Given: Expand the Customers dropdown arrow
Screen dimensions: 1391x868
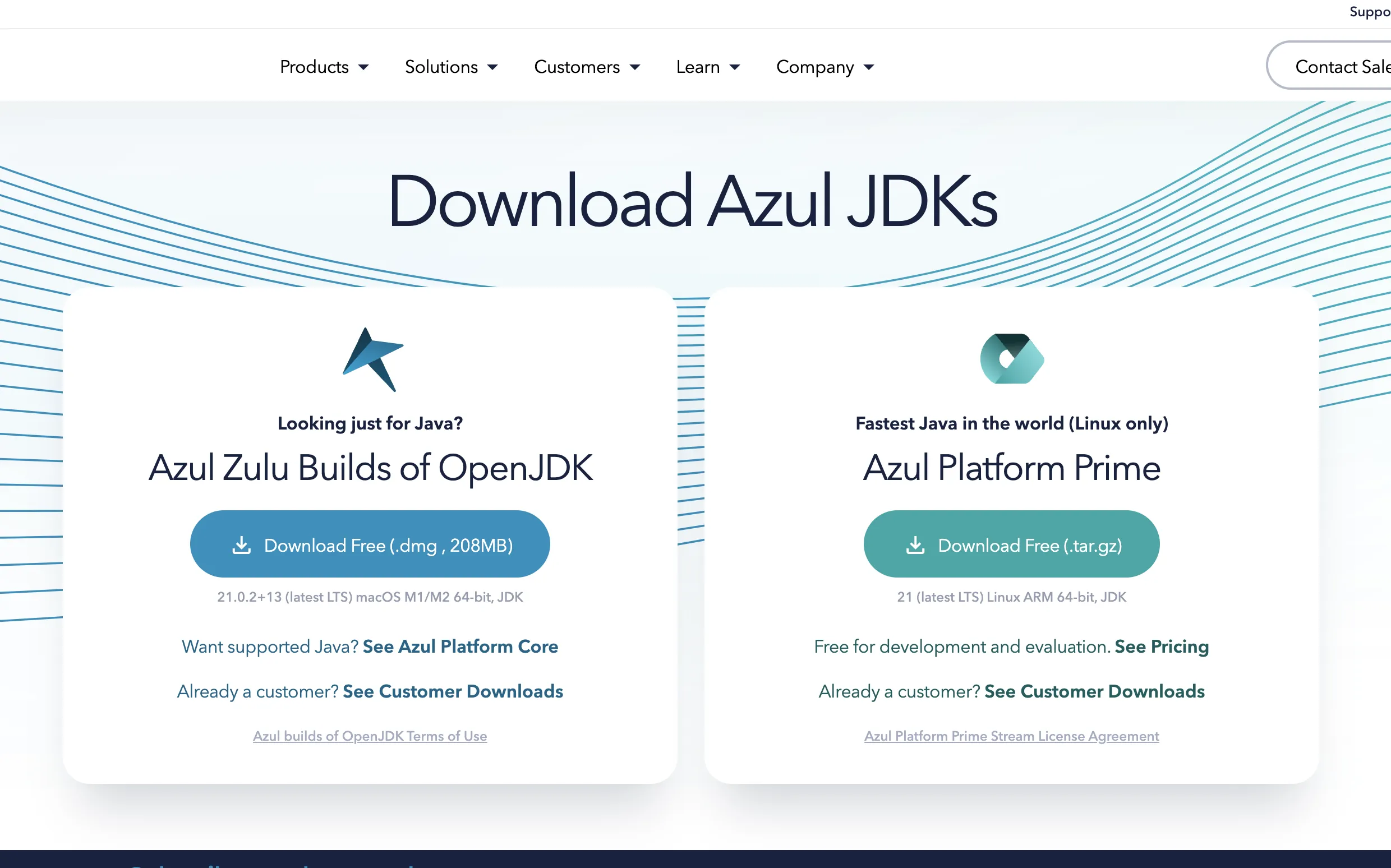Looking at the screenshot, I should pyautogui.click(x=635, y=67).
